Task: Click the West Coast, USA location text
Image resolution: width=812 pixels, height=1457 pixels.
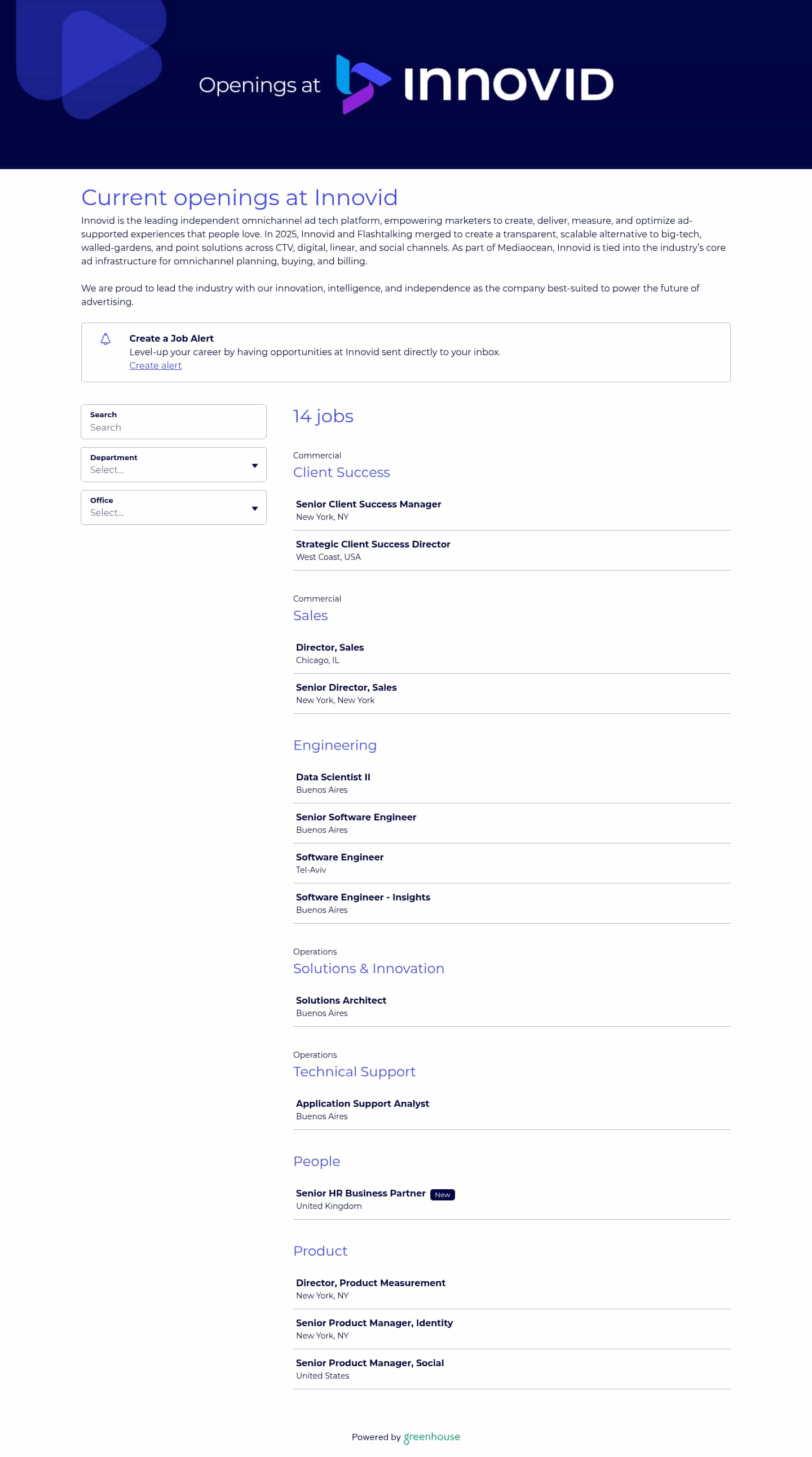Action: pos(329,557)
